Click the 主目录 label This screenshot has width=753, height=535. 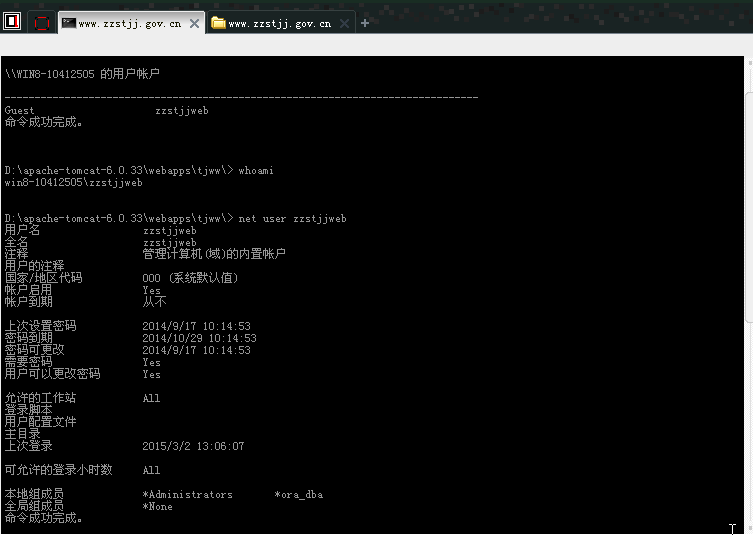22,434
